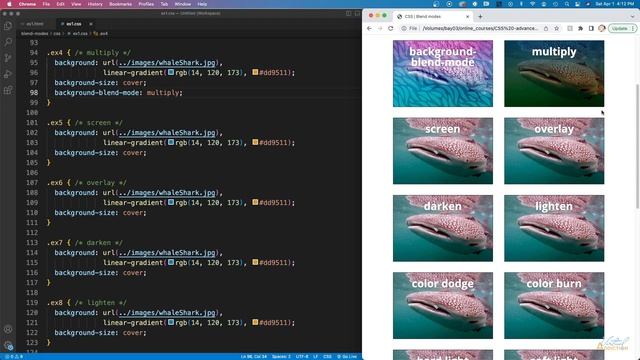Go forward in Chrome
Viewport: 640px width, 360px height.
click(x=380, y=29)
